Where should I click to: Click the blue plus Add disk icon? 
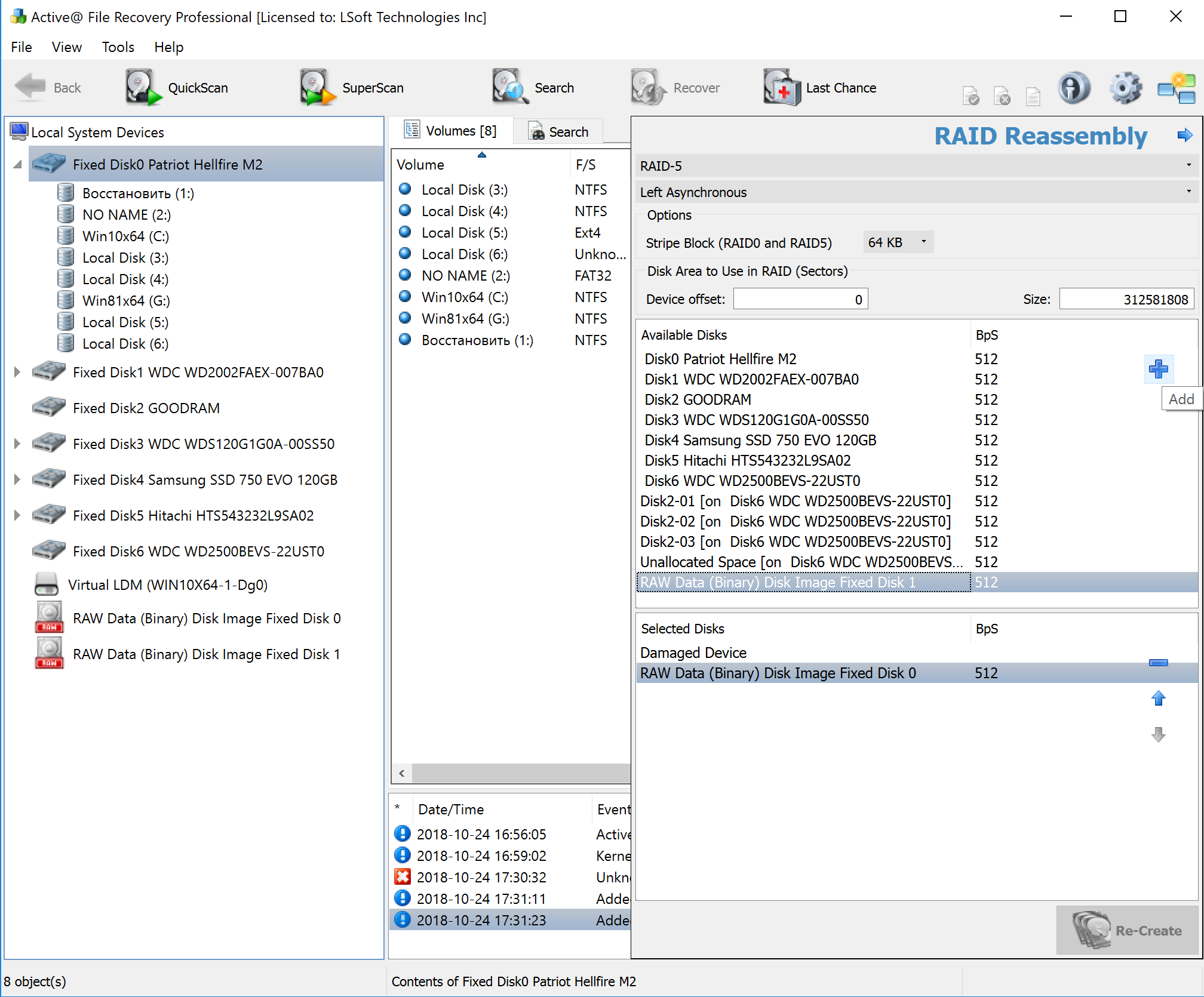(1158, 369)
